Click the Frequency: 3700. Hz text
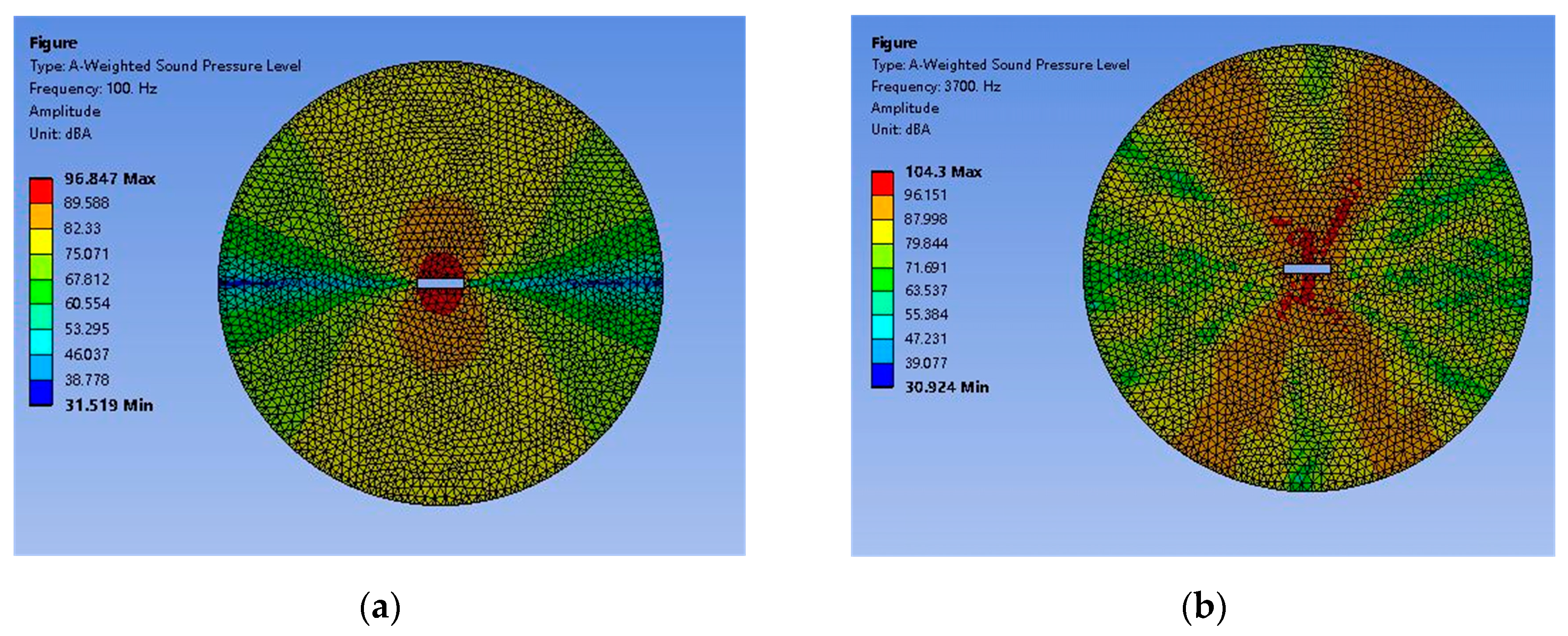1568x636 pixels. (x=935, y=87)
